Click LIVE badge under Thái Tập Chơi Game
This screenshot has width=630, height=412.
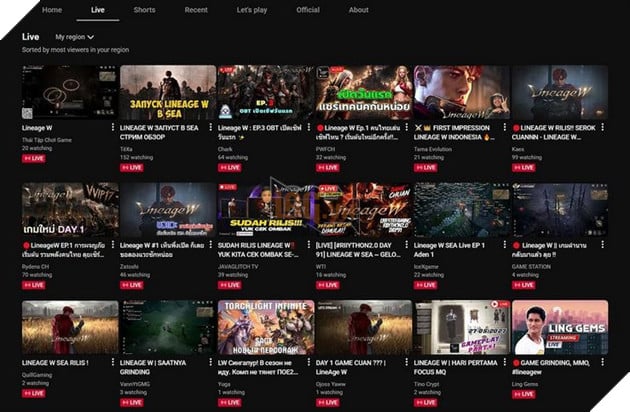[x=34, y=158]
